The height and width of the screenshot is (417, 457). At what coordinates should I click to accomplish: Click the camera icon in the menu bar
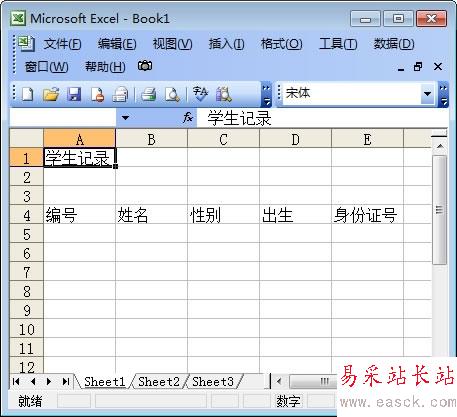point(145,66)
